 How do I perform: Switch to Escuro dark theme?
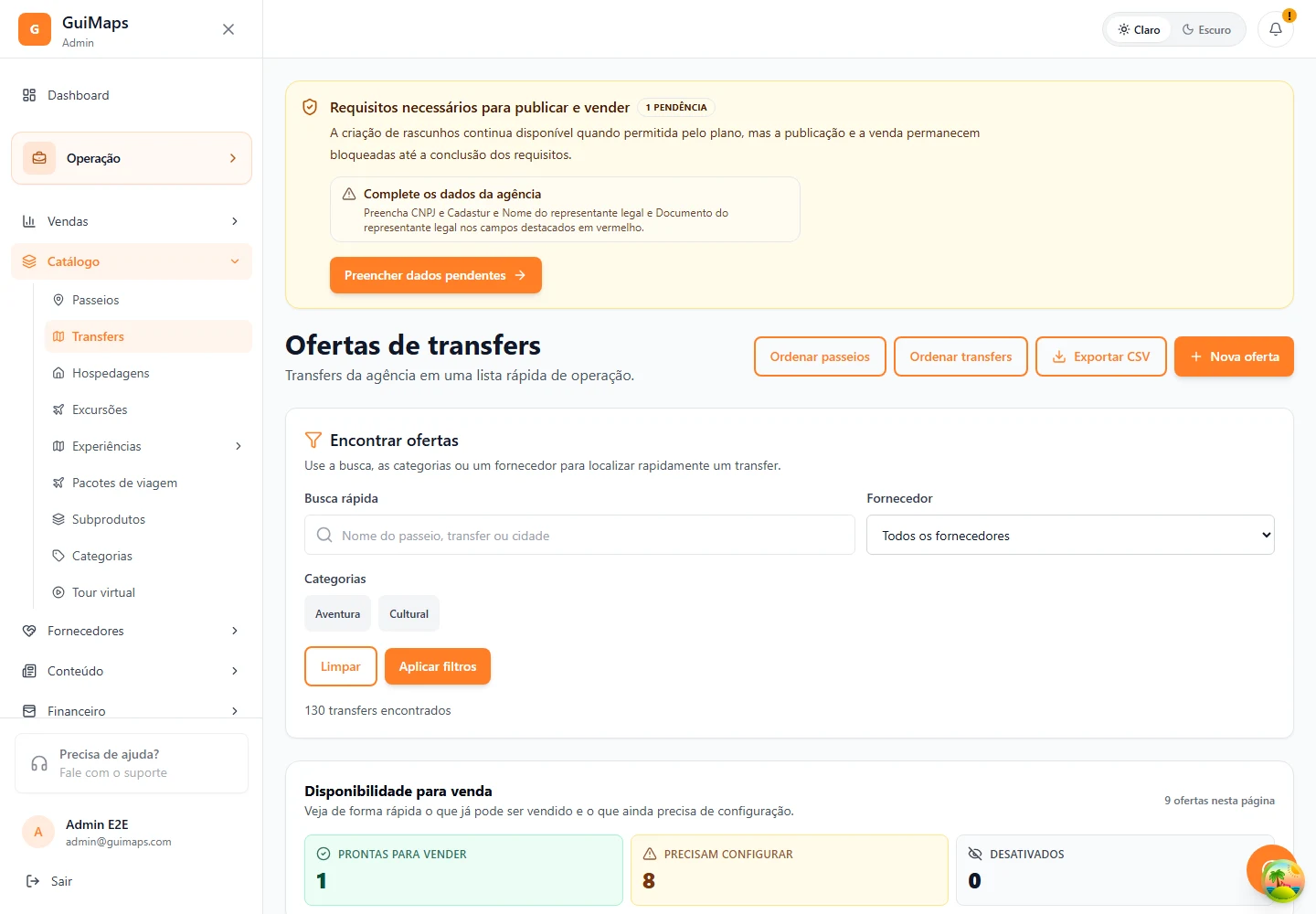(1206, 29)
